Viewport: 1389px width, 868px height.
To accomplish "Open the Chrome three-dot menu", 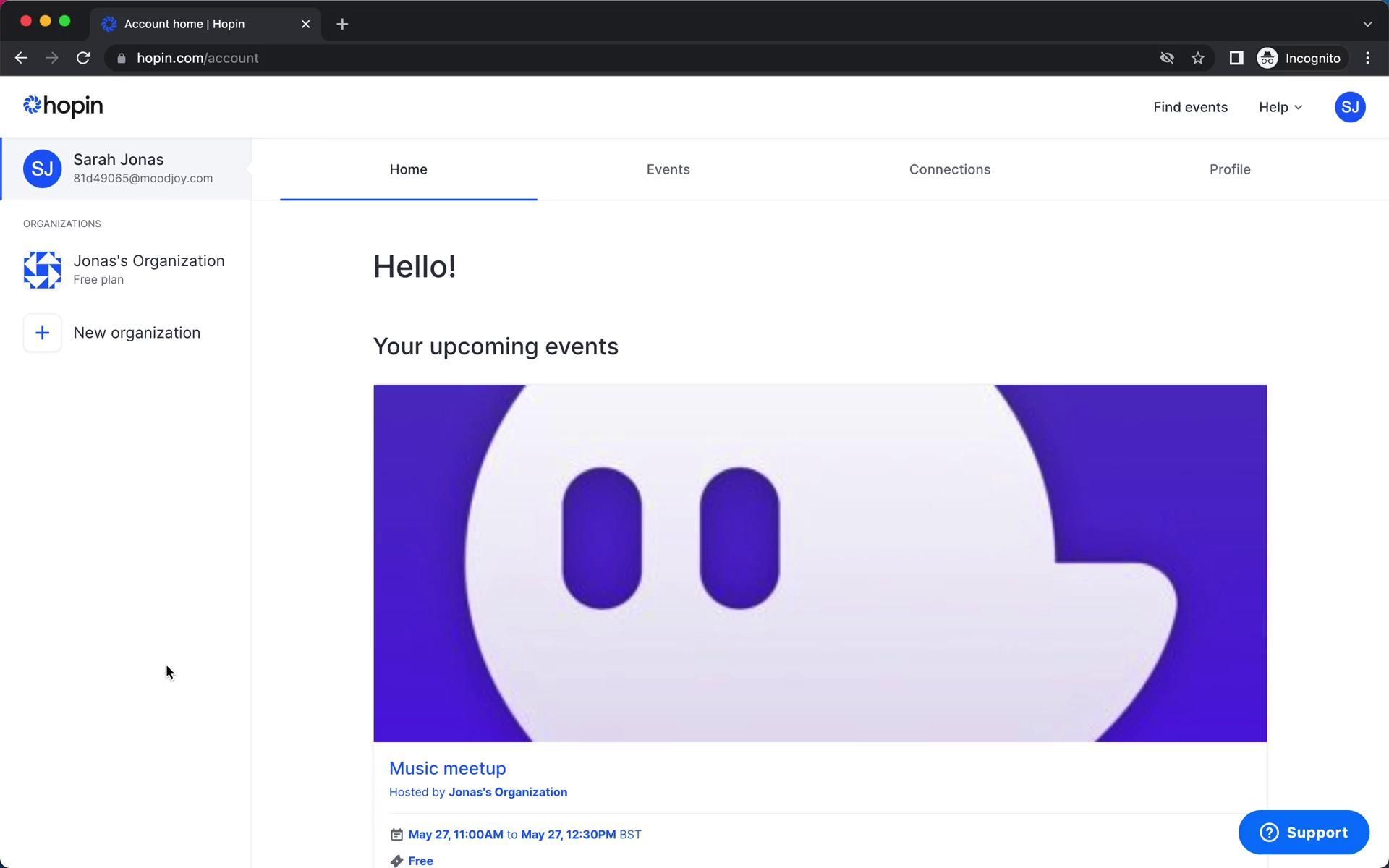I will click(x=1367, y=58).
